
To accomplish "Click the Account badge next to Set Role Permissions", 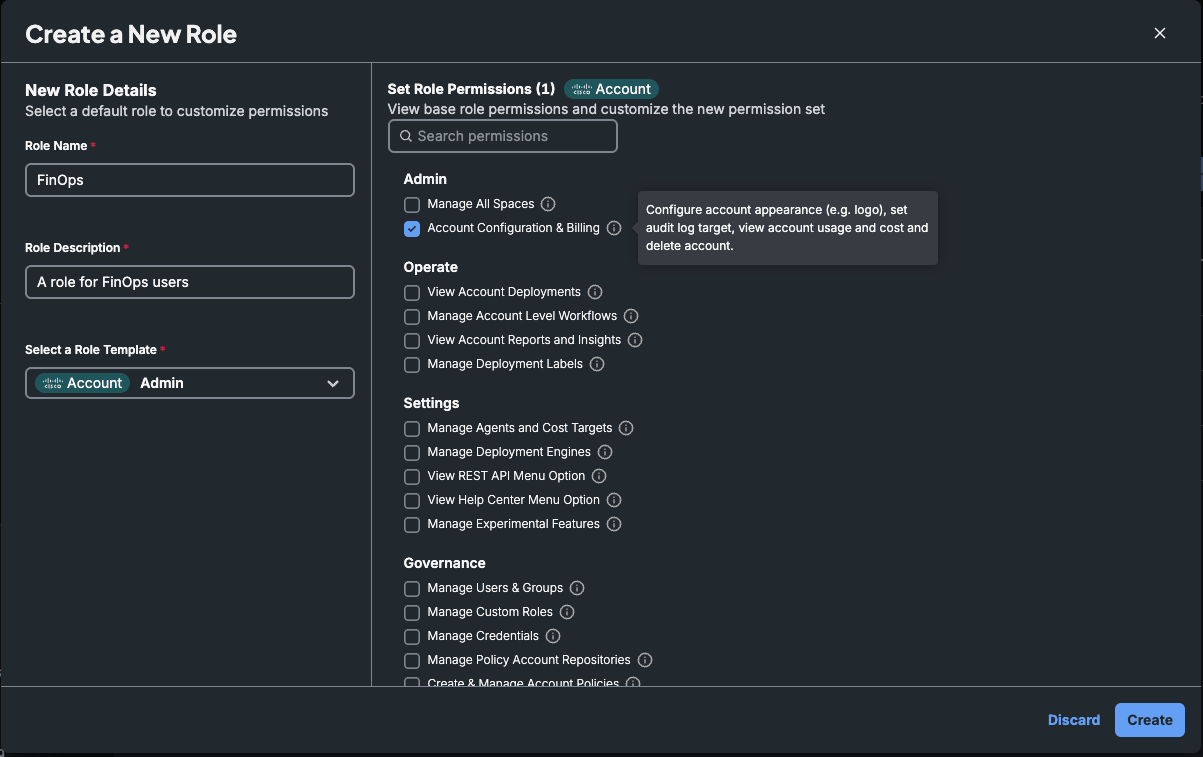I will (611, 89).
